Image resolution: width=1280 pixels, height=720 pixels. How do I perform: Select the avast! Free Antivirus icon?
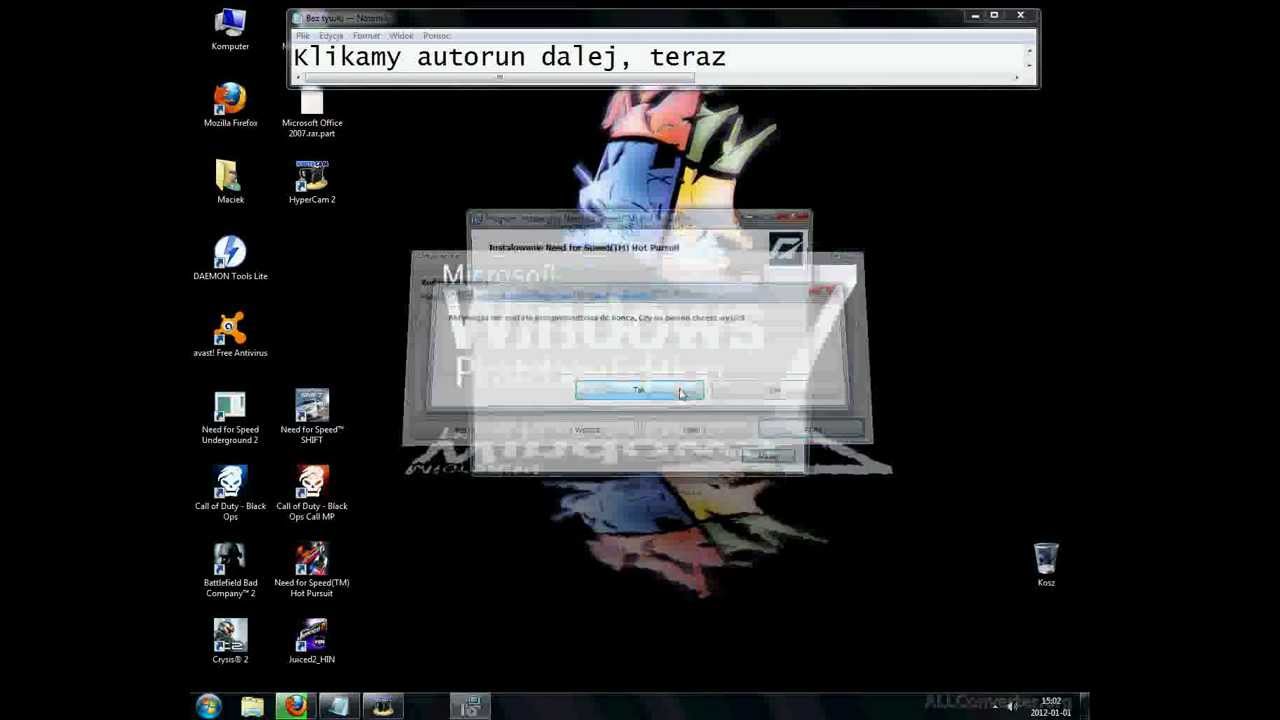230,335
